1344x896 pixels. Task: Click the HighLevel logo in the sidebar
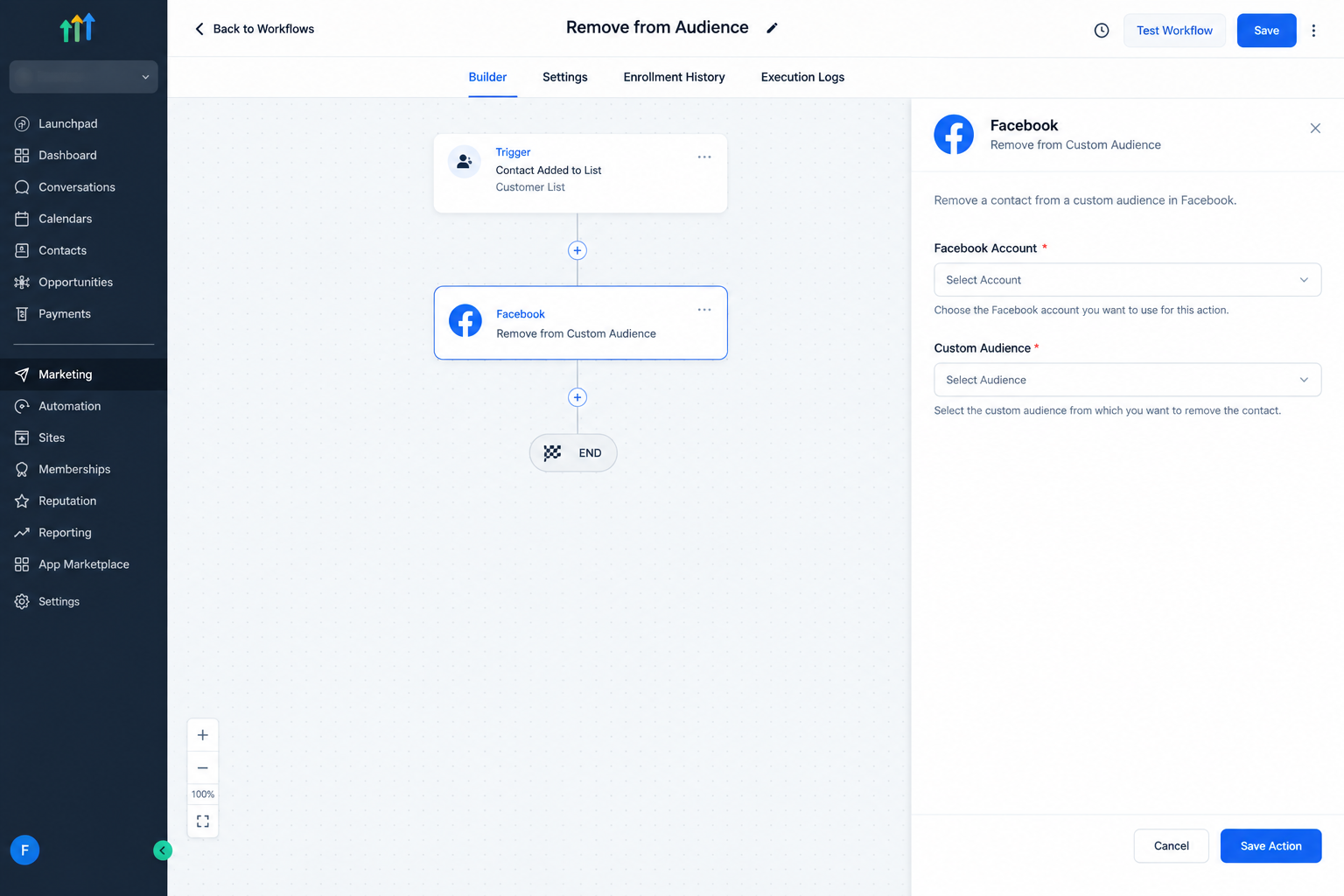pyautogui.click(x=77, y=28)
